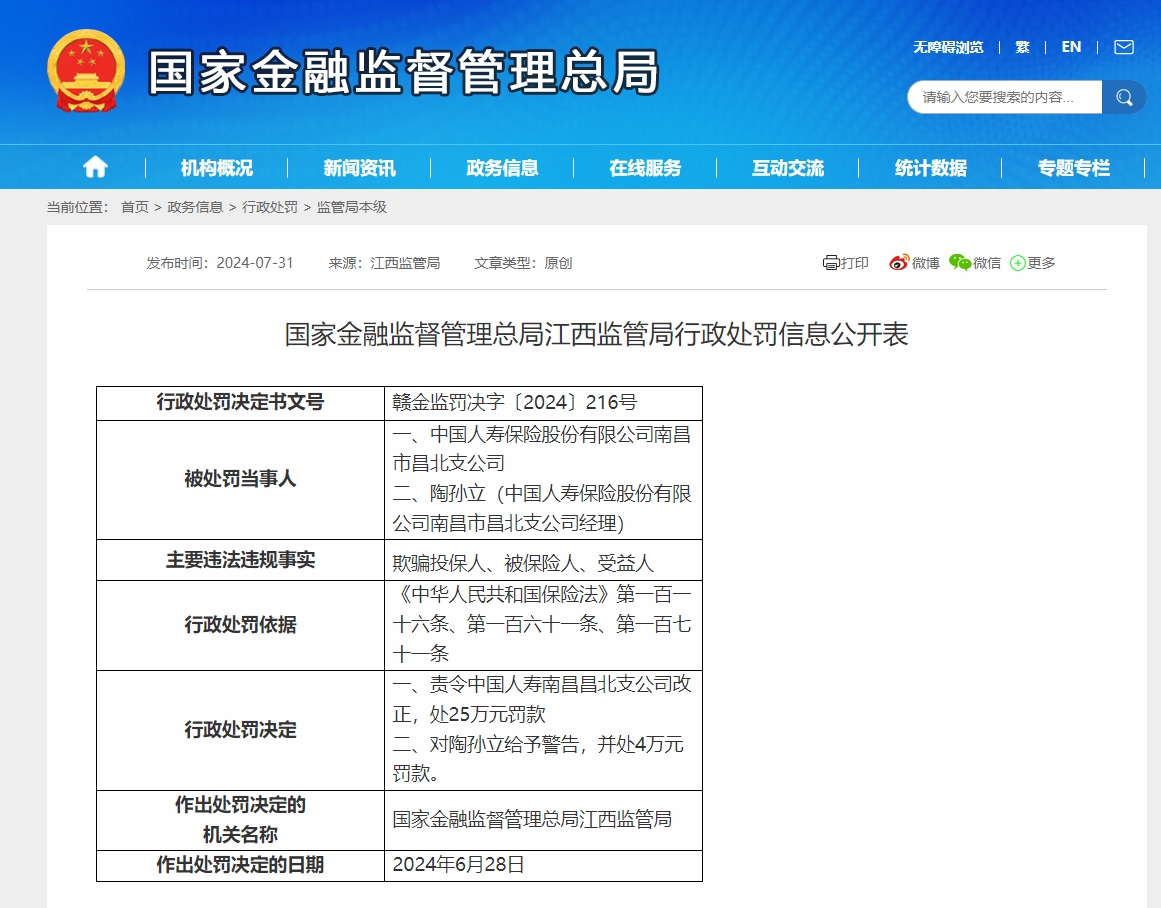Screen dimensions: 1161x908
Task: Click the national emblem logo
Action: tap(86, 72)
